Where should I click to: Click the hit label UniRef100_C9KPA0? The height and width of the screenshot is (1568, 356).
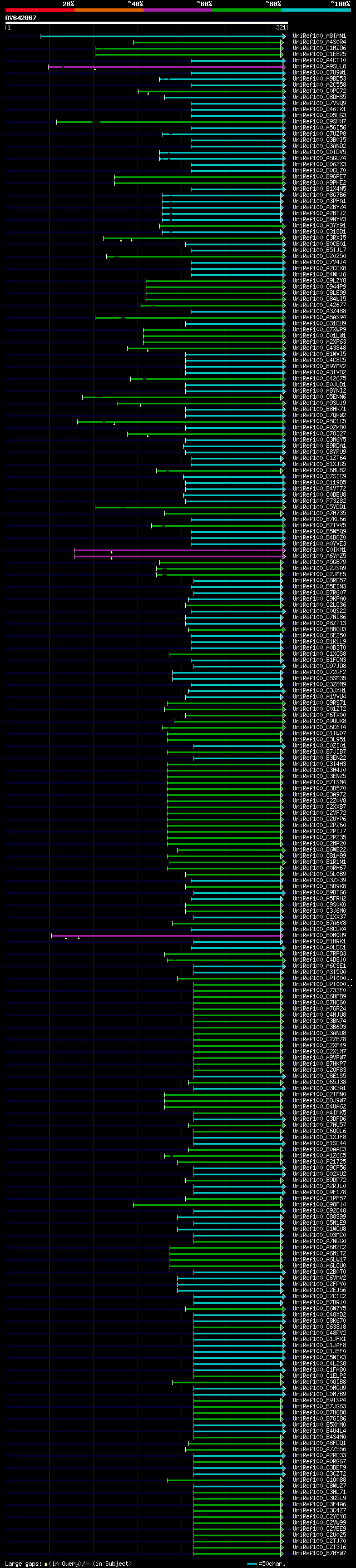[x=319, y=598]
